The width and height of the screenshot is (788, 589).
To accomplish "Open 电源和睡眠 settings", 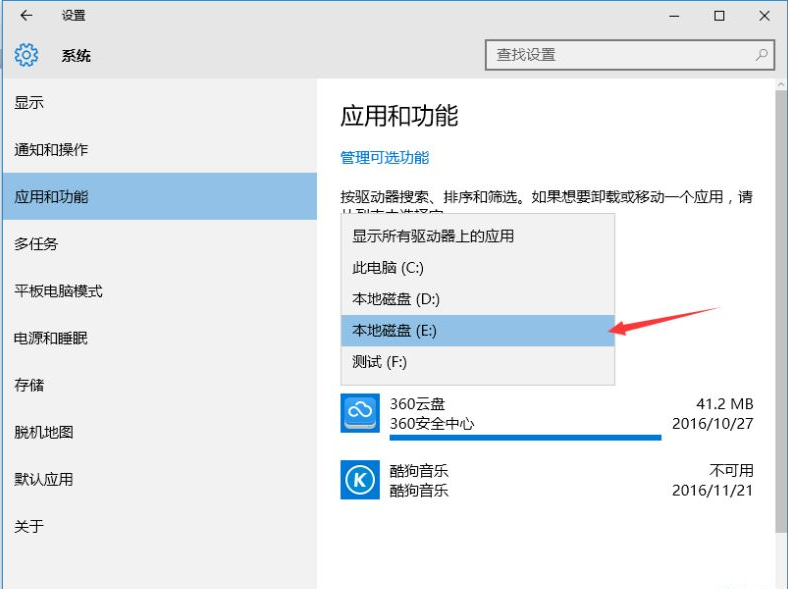I will pos(51,338).
